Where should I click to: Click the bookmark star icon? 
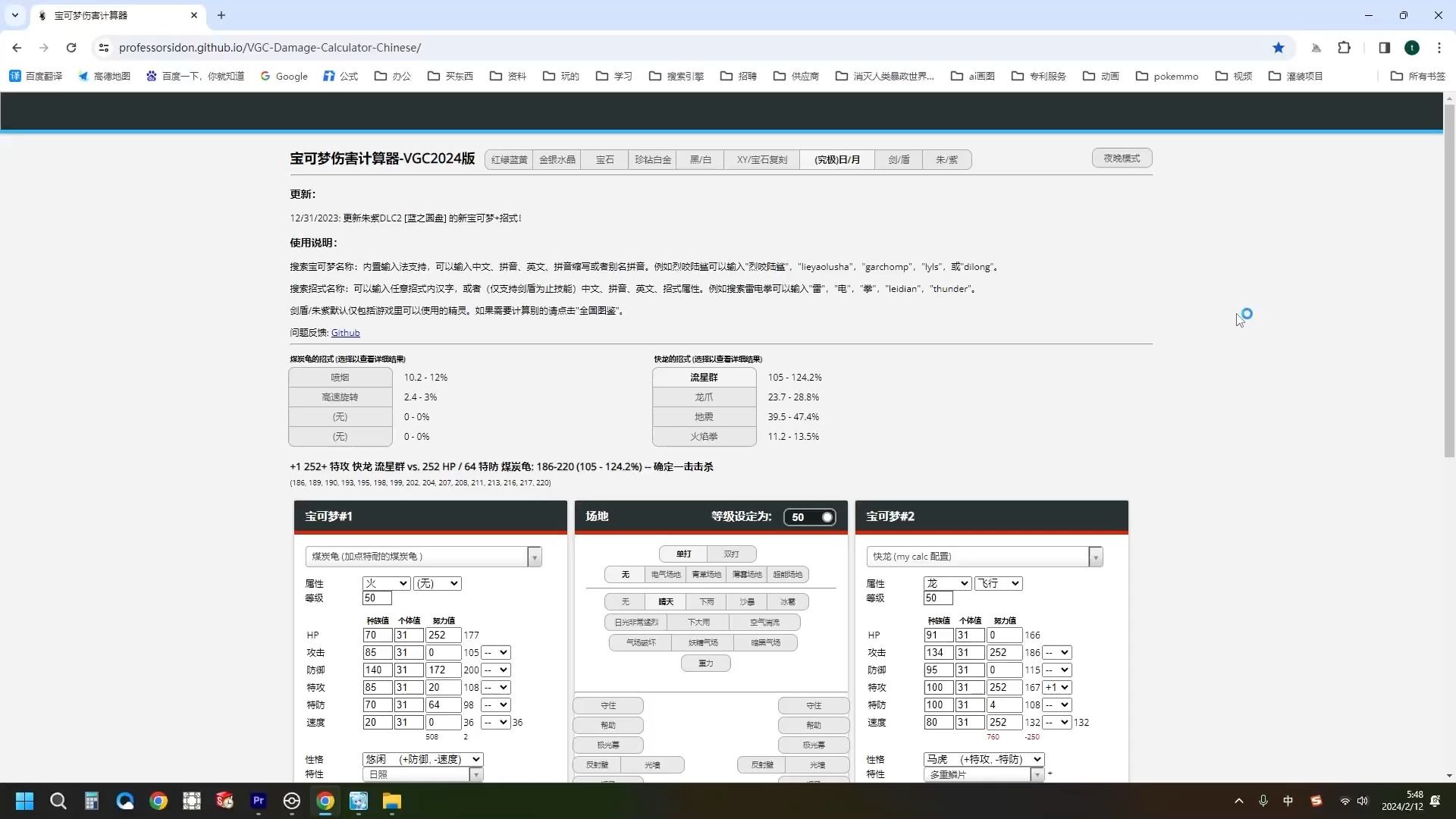[x=1279, y=48]
